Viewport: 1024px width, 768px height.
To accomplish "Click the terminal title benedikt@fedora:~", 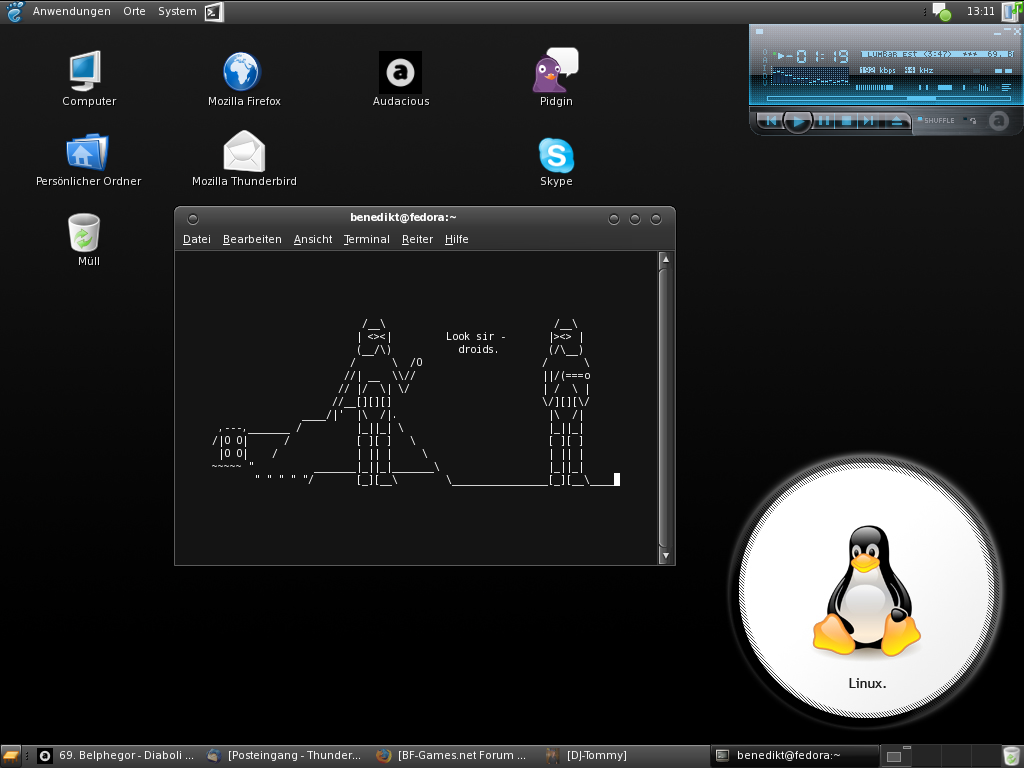I will pyautogui.click(x=403, y=217).
